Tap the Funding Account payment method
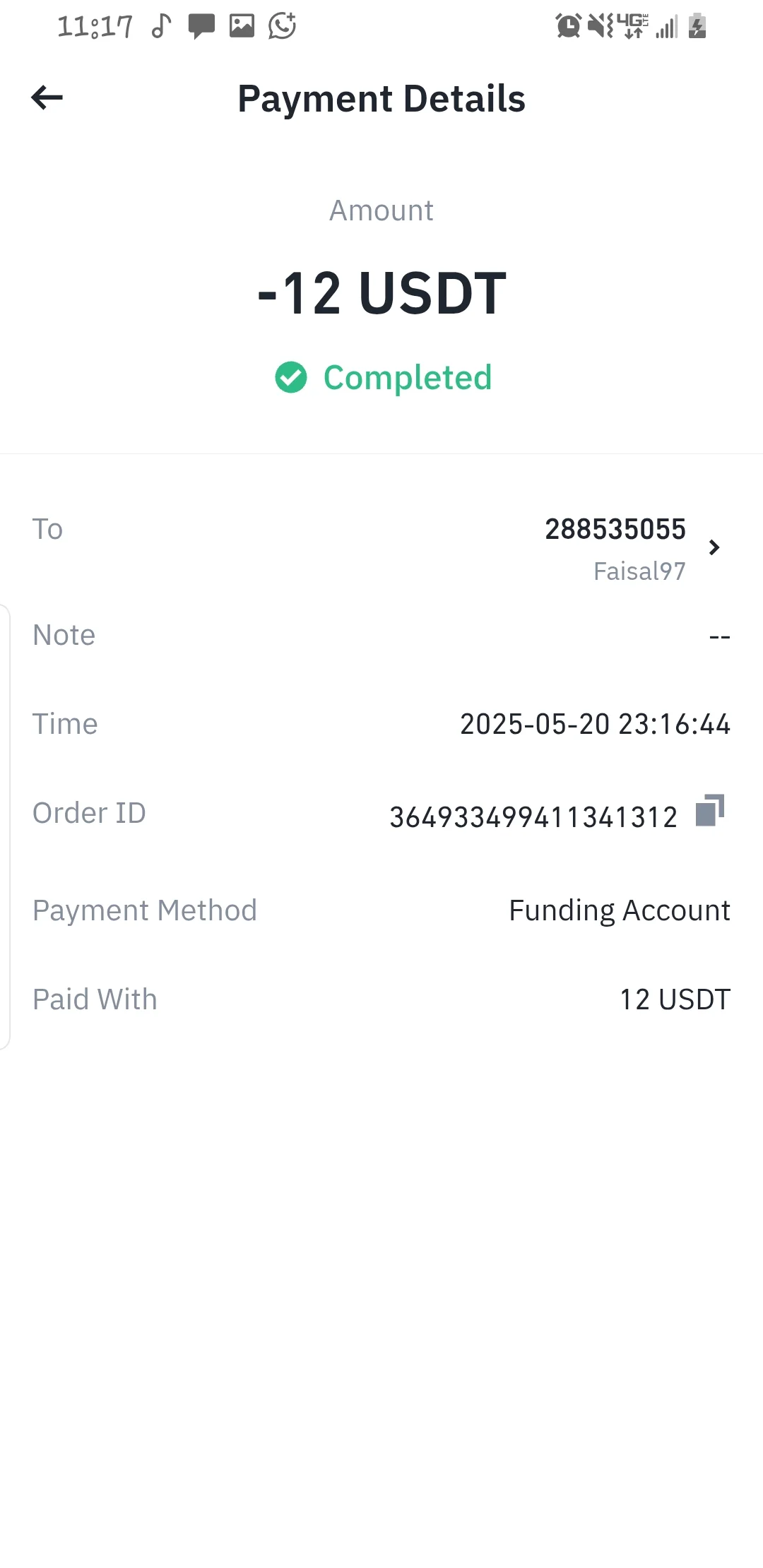Viewport: 763px width, 1568px height. (620, 910)
